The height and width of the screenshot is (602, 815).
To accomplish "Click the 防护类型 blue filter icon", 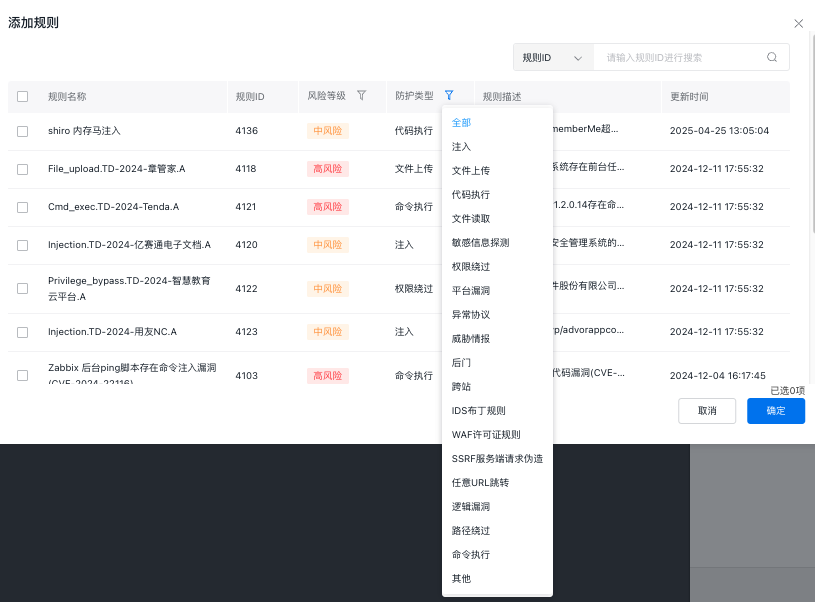I will 449,95.
